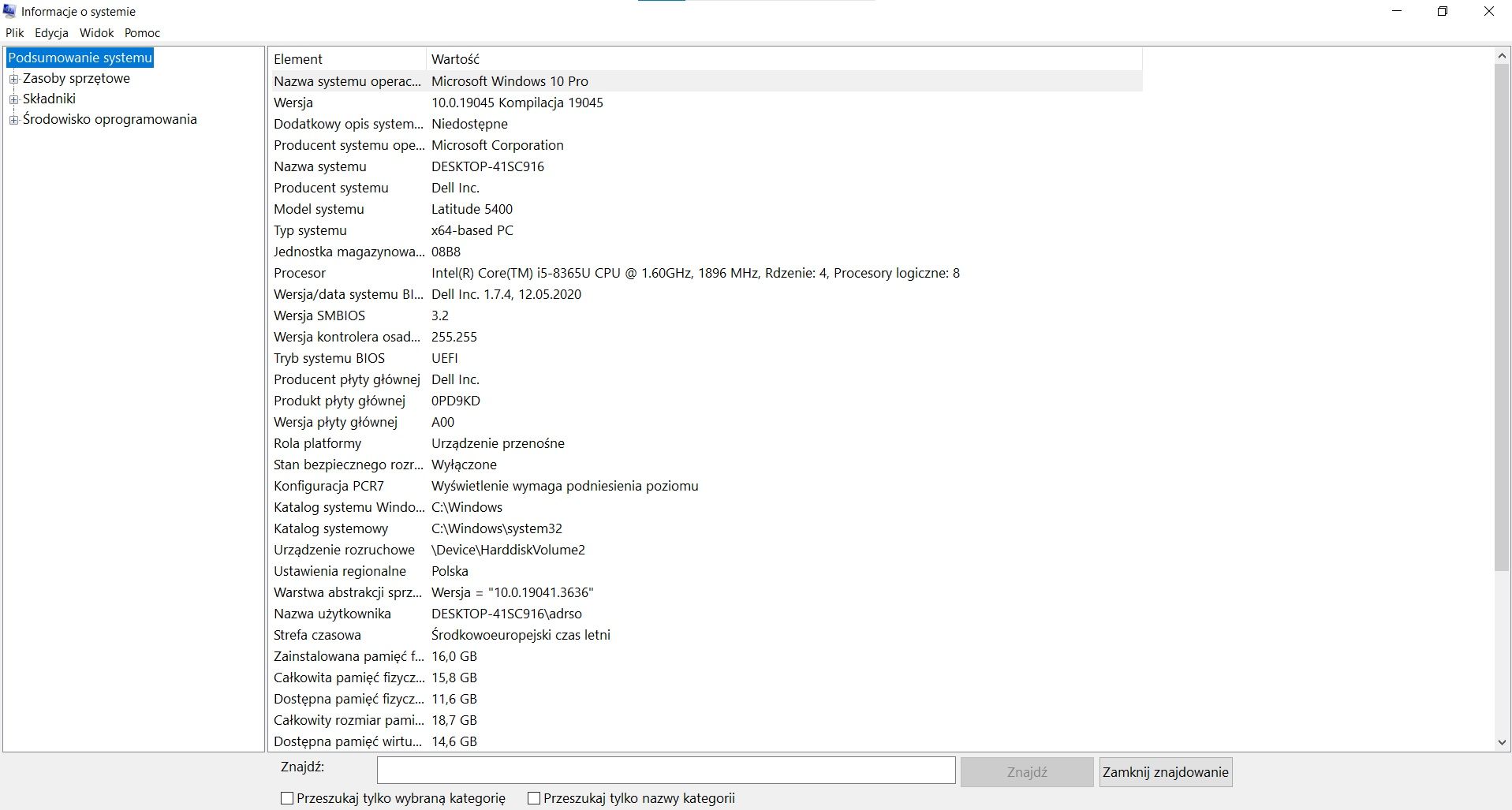Open the Plik menu
Image resolution: width=1512 pixels, height=810 pixels.
(x=15, y=33)
